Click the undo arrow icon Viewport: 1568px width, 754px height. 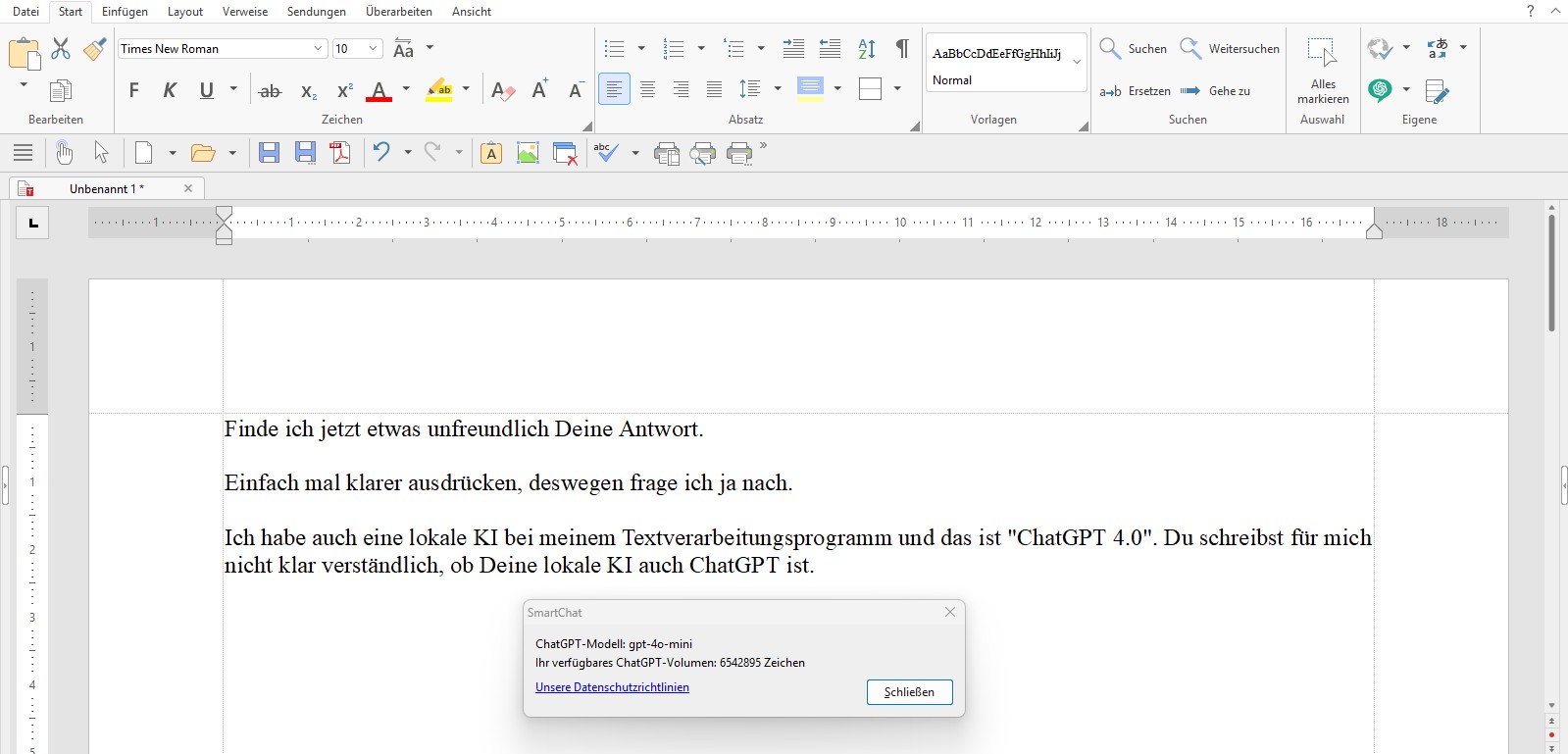(381, 153)
